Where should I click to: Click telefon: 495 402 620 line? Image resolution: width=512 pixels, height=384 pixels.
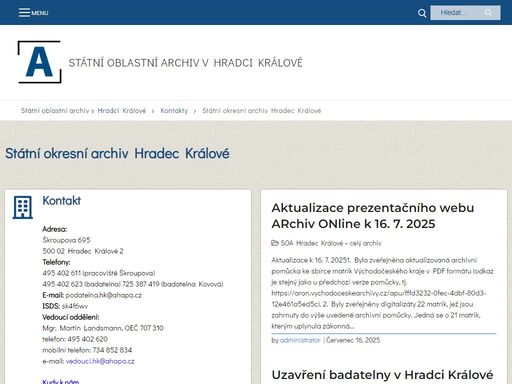75,339
